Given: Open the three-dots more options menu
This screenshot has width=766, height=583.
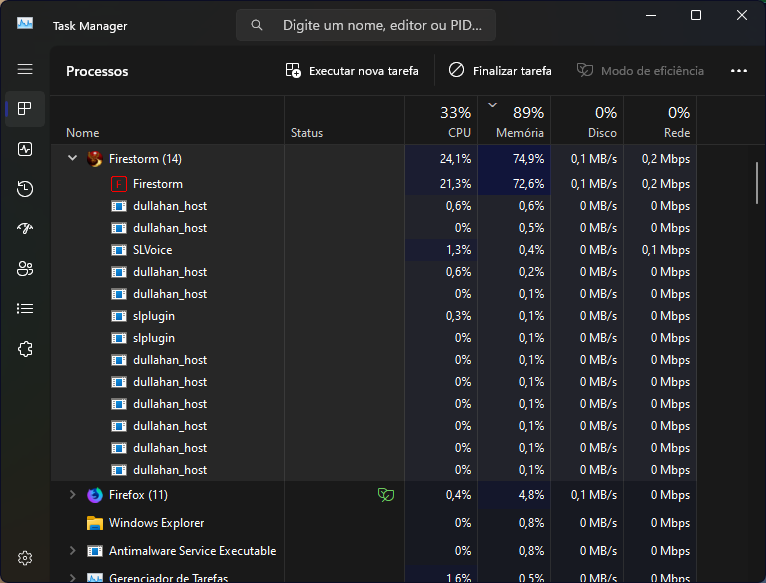Looking at the screenshot, I should tap(739, 71).
